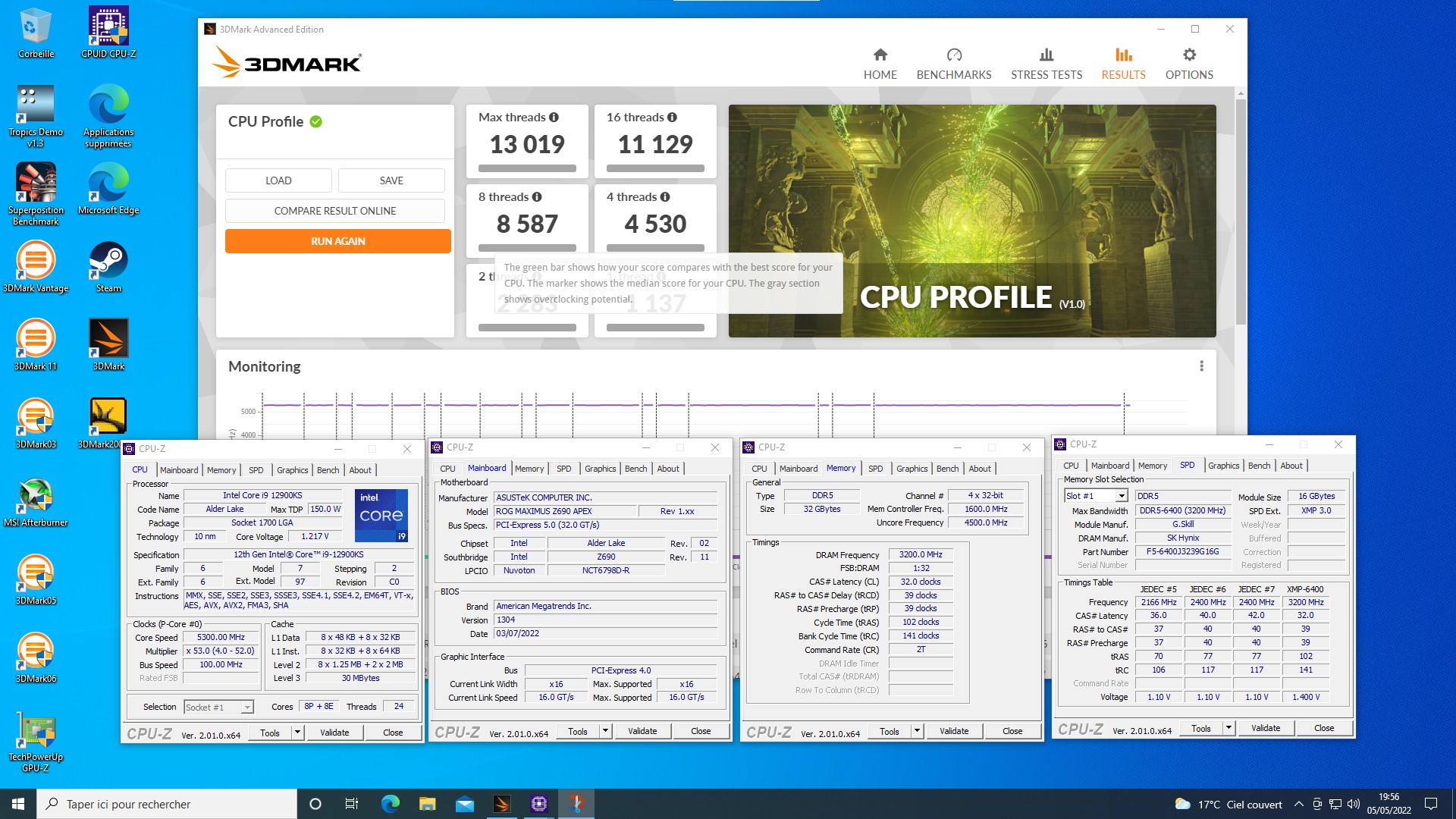Viewport: 1456px width, 819px height.
Task: Click info icon next to 4 threads
Action: point(665,197)
